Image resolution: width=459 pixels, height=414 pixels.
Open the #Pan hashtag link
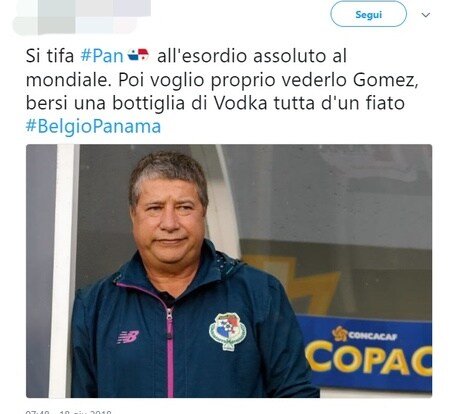(x=102, y=56)
